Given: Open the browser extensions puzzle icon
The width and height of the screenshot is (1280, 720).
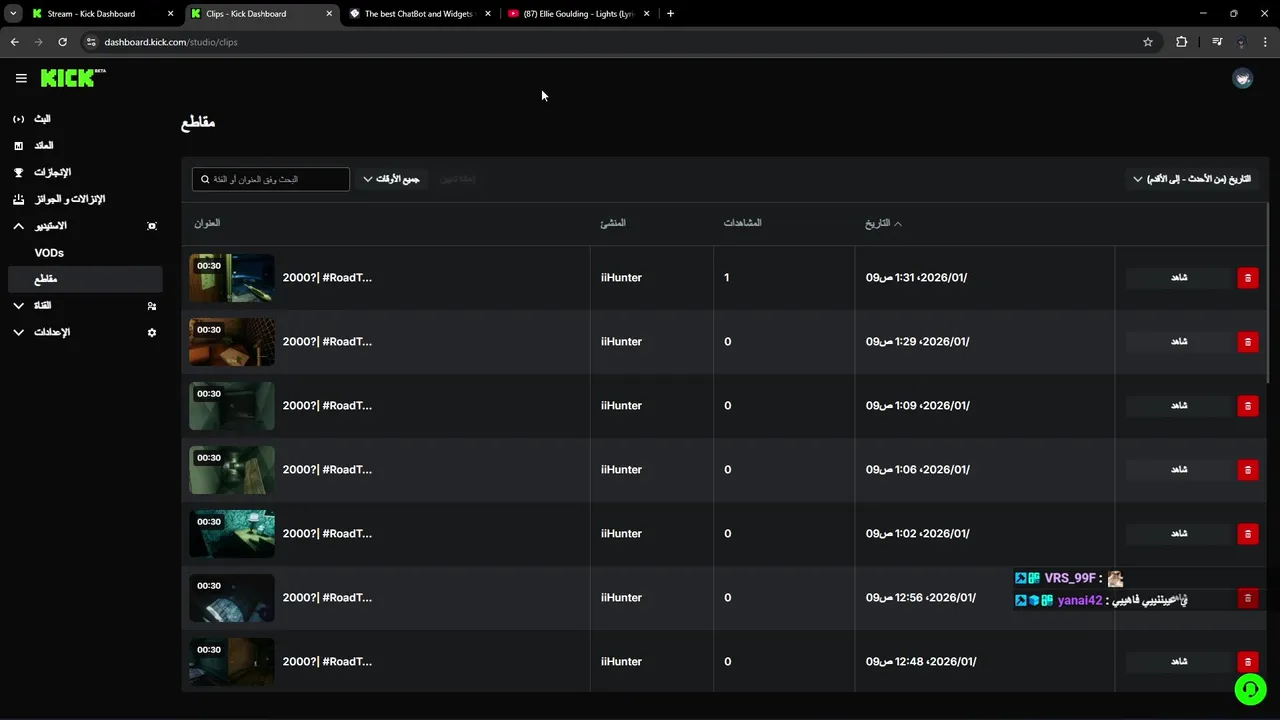Looking at the screenshot, I should [1182, 42].
